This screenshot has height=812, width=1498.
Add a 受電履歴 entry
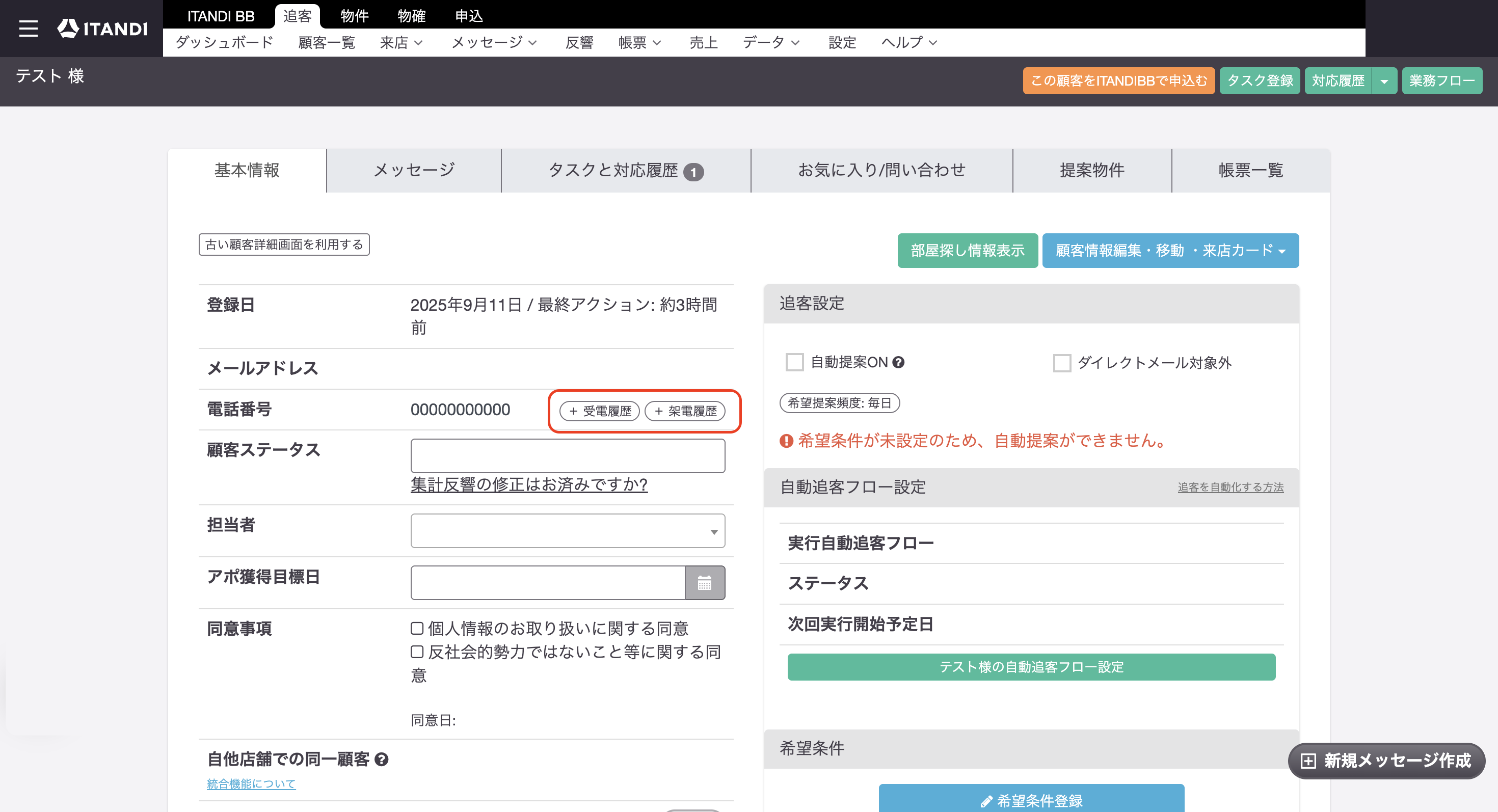point(599,411)
